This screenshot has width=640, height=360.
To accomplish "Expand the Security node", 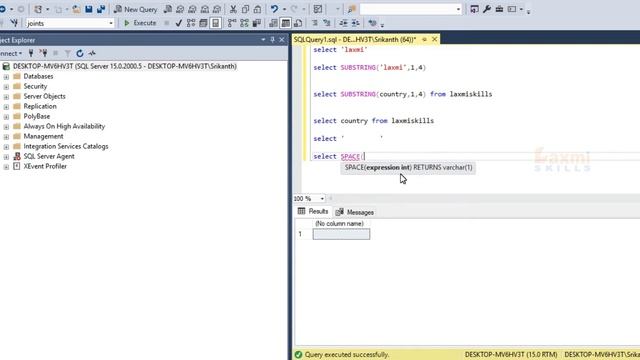I will pyautogui.click(x=6, y=87).
